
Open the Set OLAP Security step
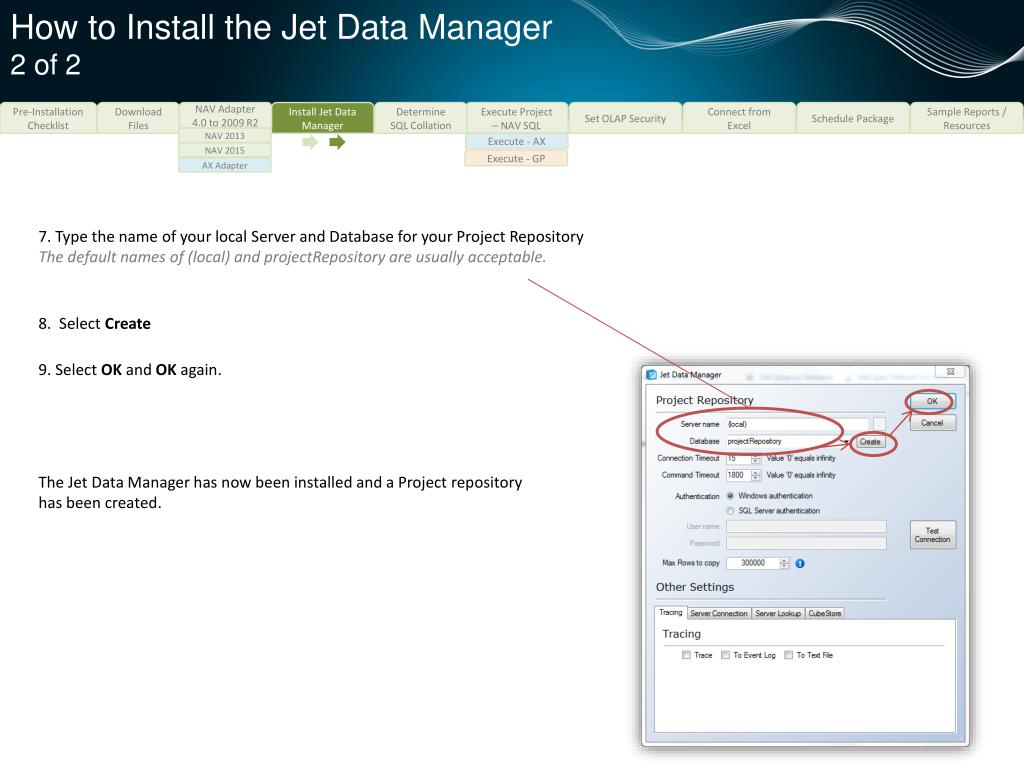tap(625, 118)
